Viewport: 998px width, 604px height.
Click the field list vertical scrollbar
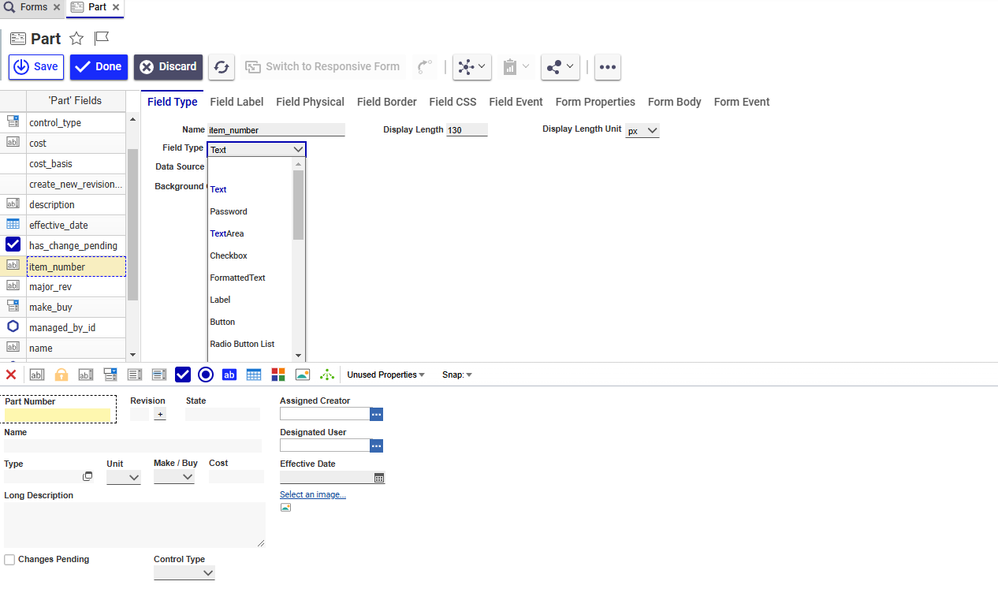[x=132, y=224]
